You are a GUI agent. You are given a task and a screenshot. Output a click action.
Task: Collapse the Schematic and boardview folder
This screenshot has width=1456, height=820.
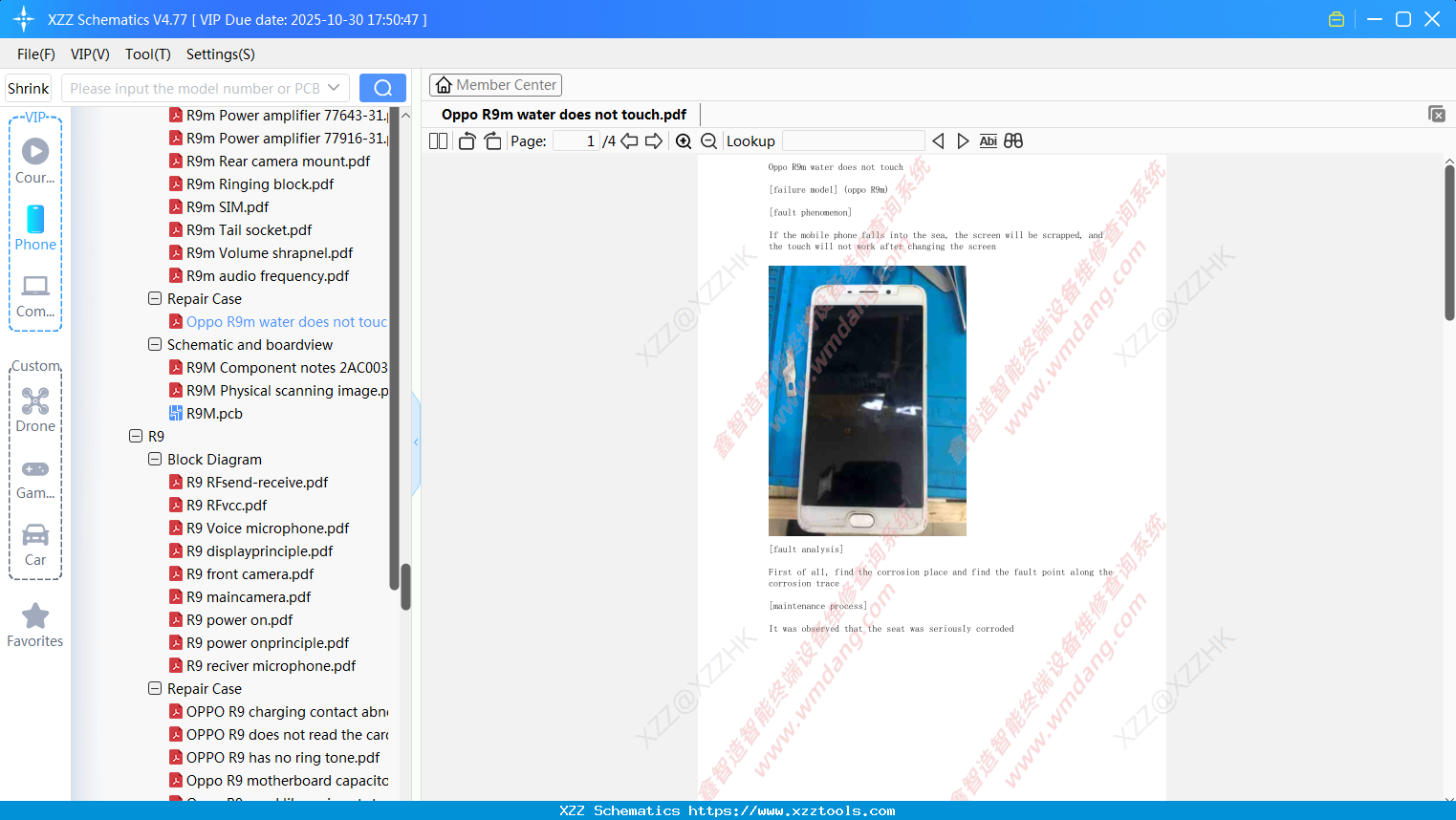coord(155,344)
